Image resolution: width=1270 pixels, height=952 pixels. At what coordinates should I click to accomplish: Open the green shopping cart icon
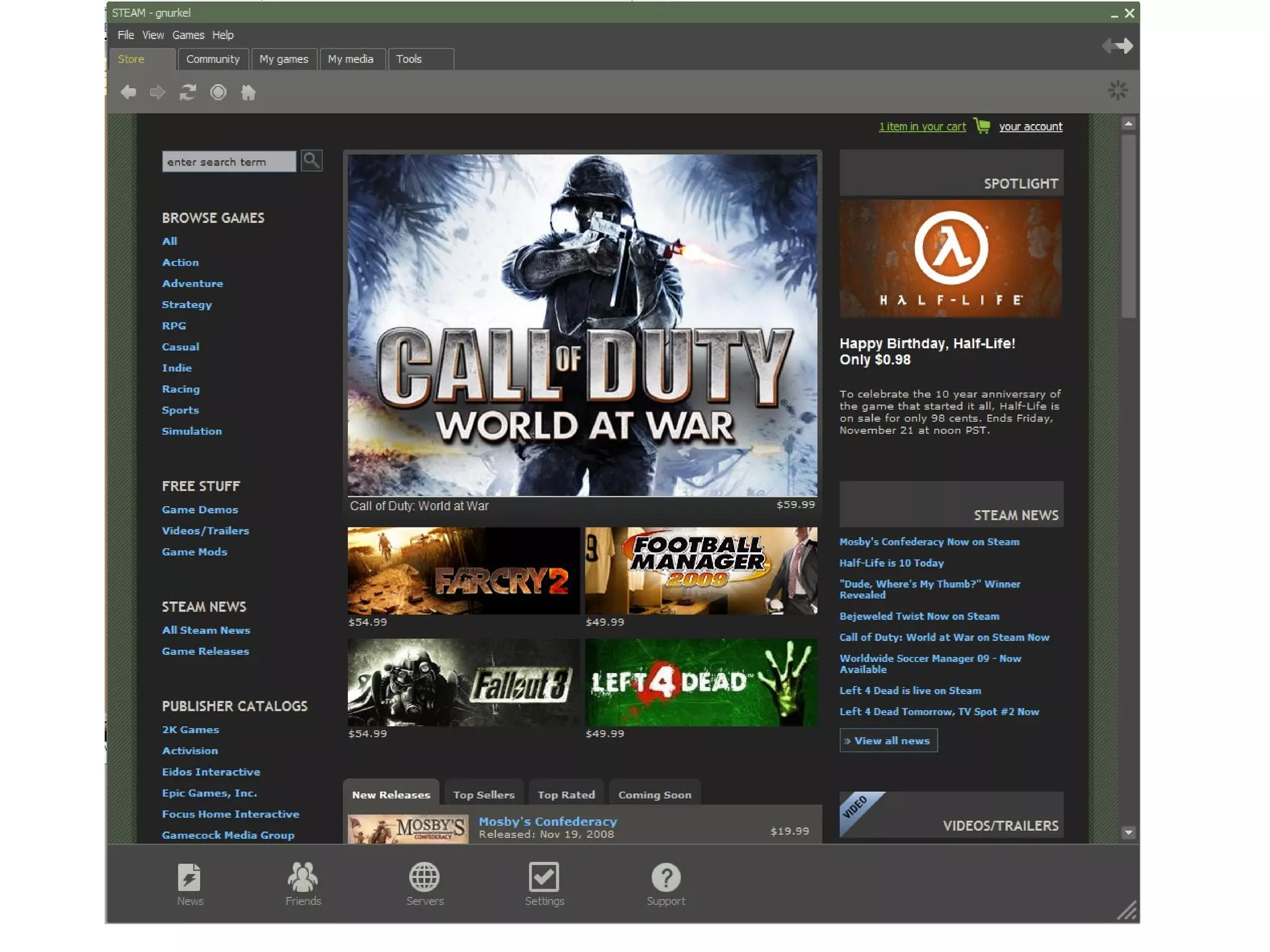[x=982, y=126]
